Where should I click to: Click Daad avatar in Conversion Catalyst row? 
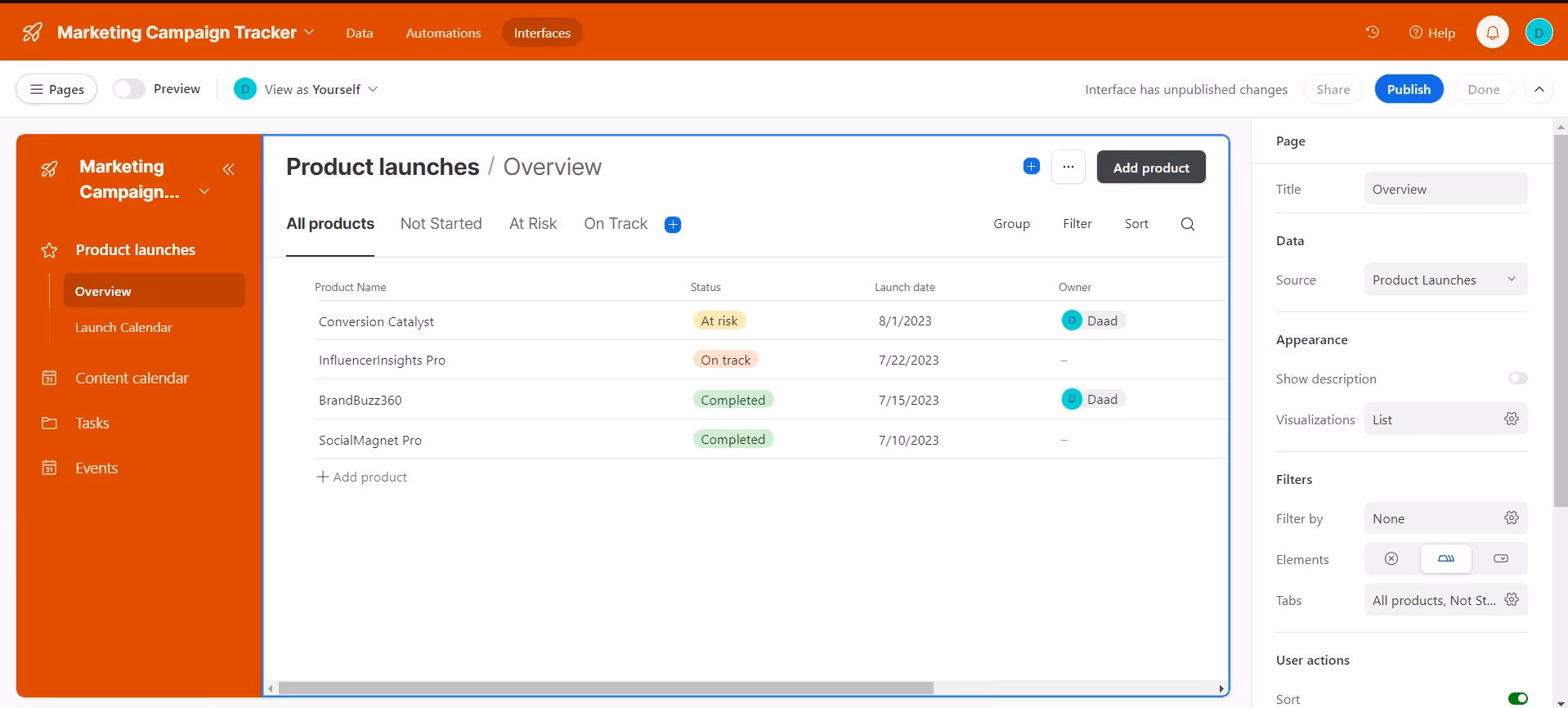1072,320
